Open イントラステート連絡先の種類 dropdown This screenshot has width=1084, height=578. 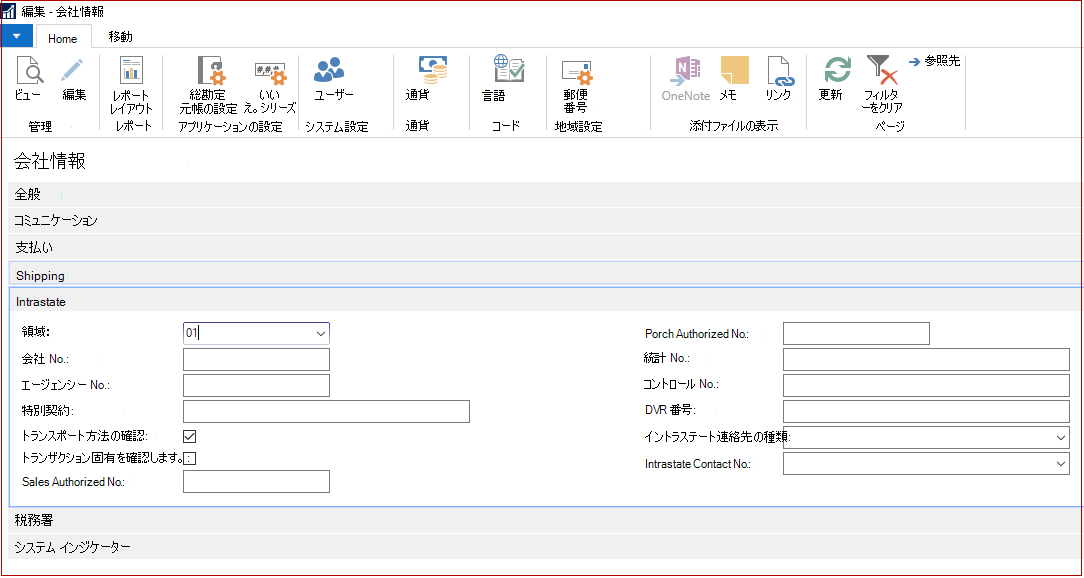coord(1061,438)
